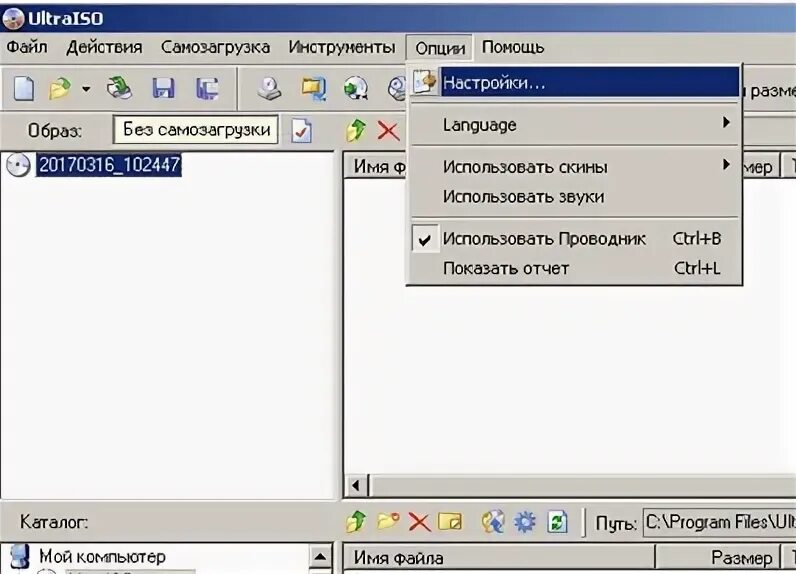This screenshot has width=796, height=574.
Task: Click the Make CD/DVD image icon
Action: pyautogui.click(x=269, y=88)
